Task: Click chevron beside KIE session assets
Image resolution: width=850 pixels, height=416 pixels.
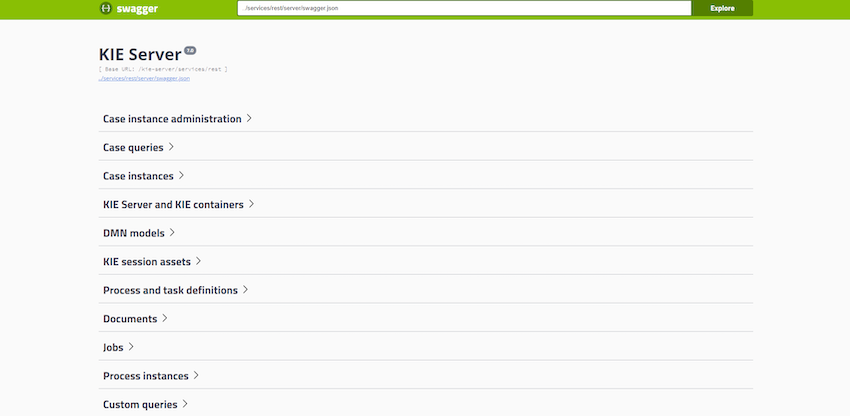Action: [198, 261]
